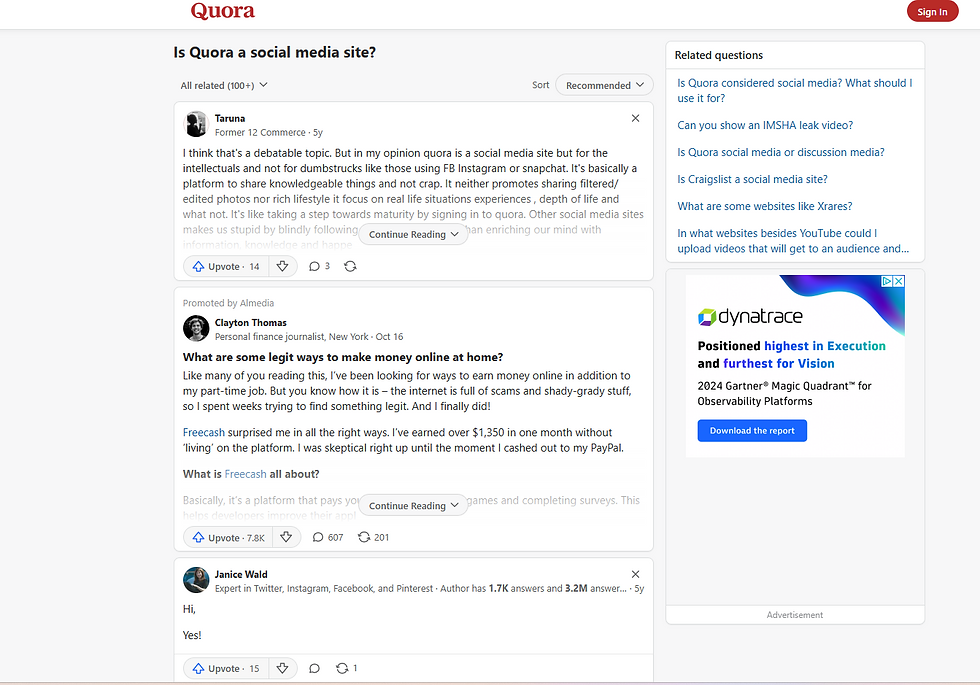Image resolution: width=980 pixels, height=685 pixels.
Task: Open Taruna's profile picture
Action: [x=196, y=124]
